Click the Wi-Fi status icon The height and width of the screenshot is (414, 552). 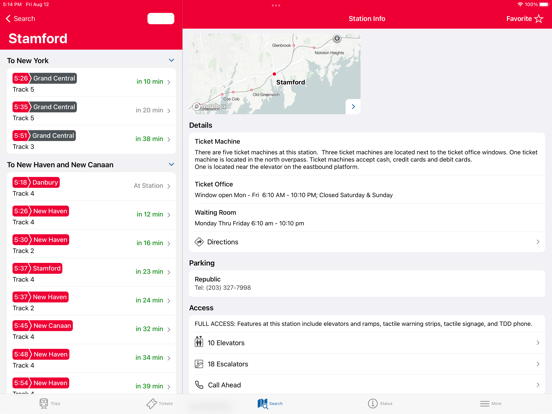pos(520,4)
